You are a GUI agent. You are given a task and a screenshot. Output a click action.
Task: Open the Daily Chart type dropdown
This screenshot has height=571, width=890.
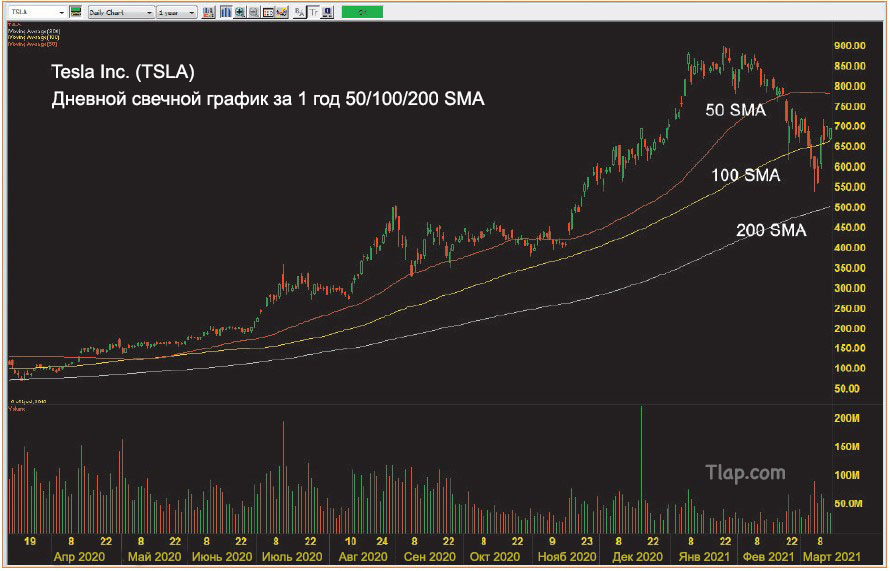coord(121,12)
